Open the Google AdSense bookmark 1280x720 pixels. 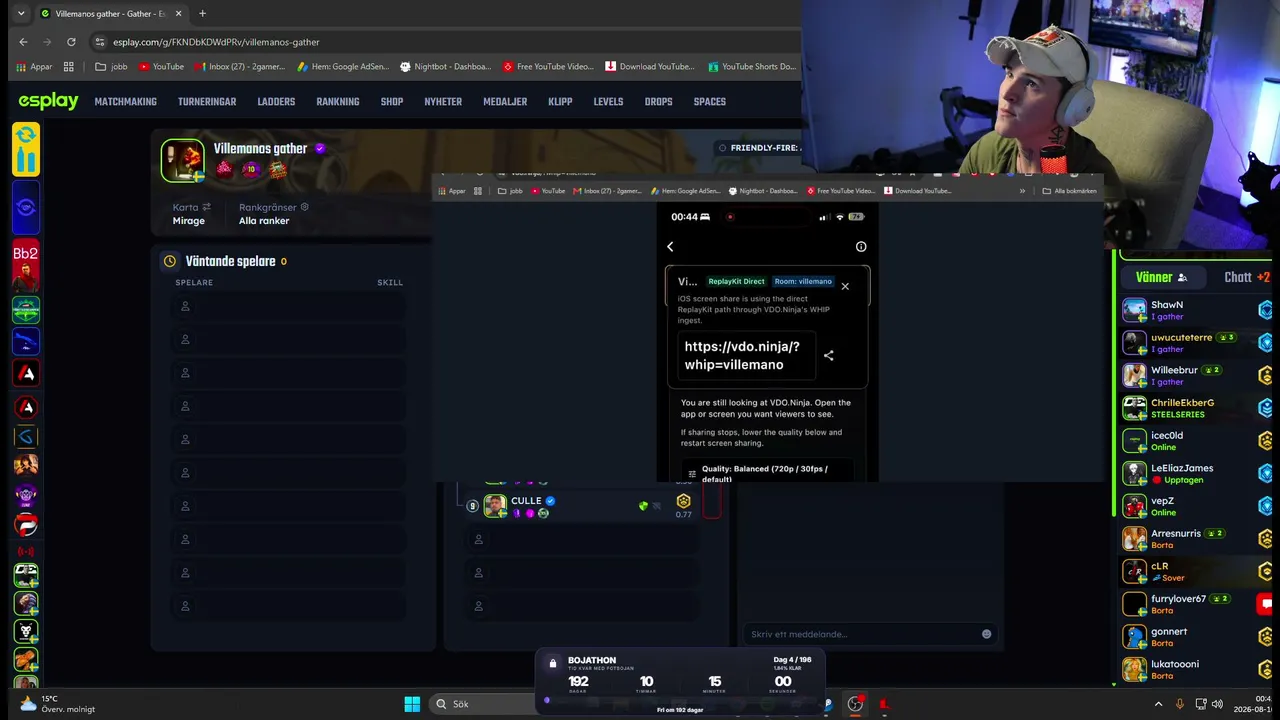tap(343, 67)
